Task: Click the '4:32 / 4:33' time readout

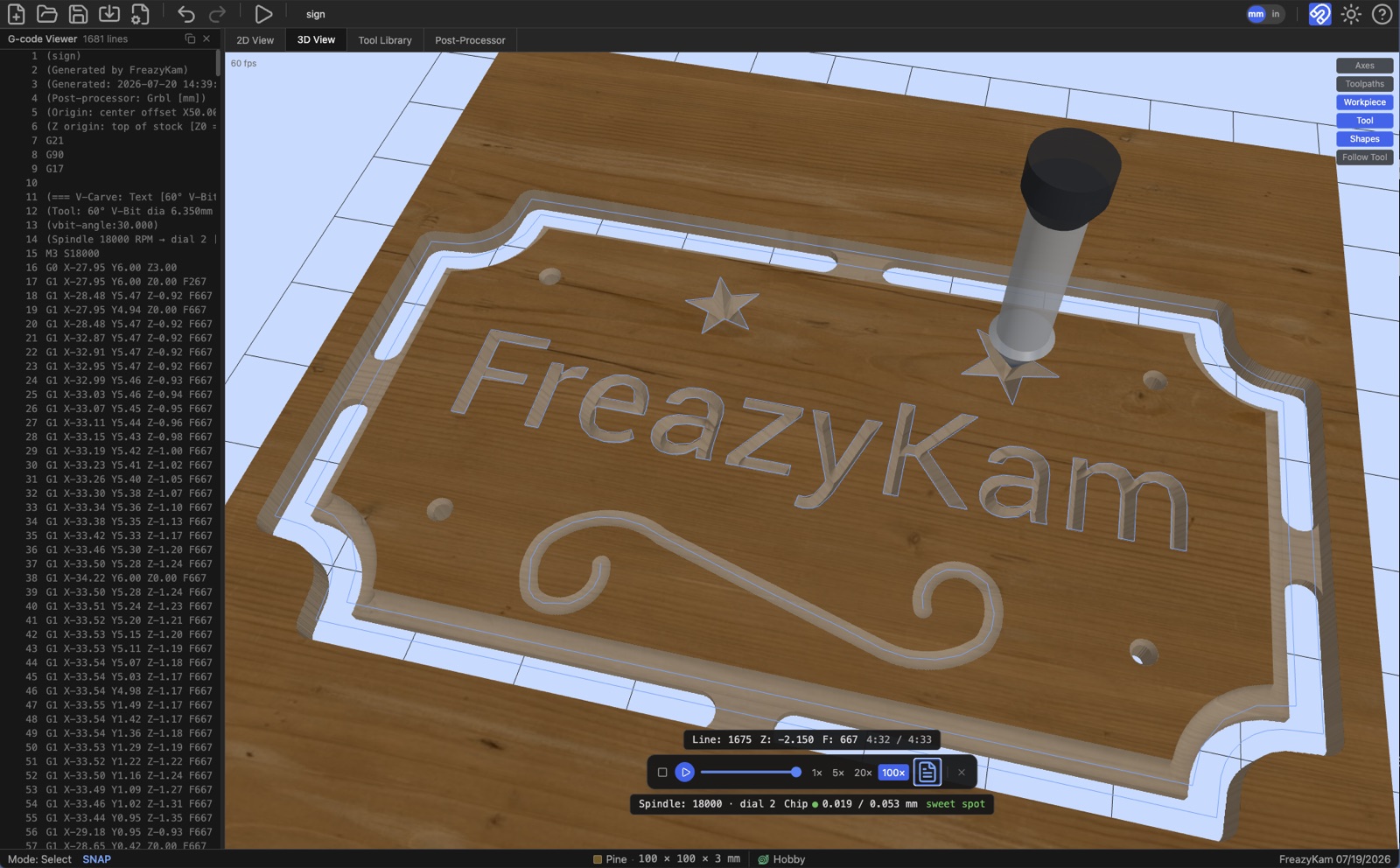Action: click(x=899, y=739)
